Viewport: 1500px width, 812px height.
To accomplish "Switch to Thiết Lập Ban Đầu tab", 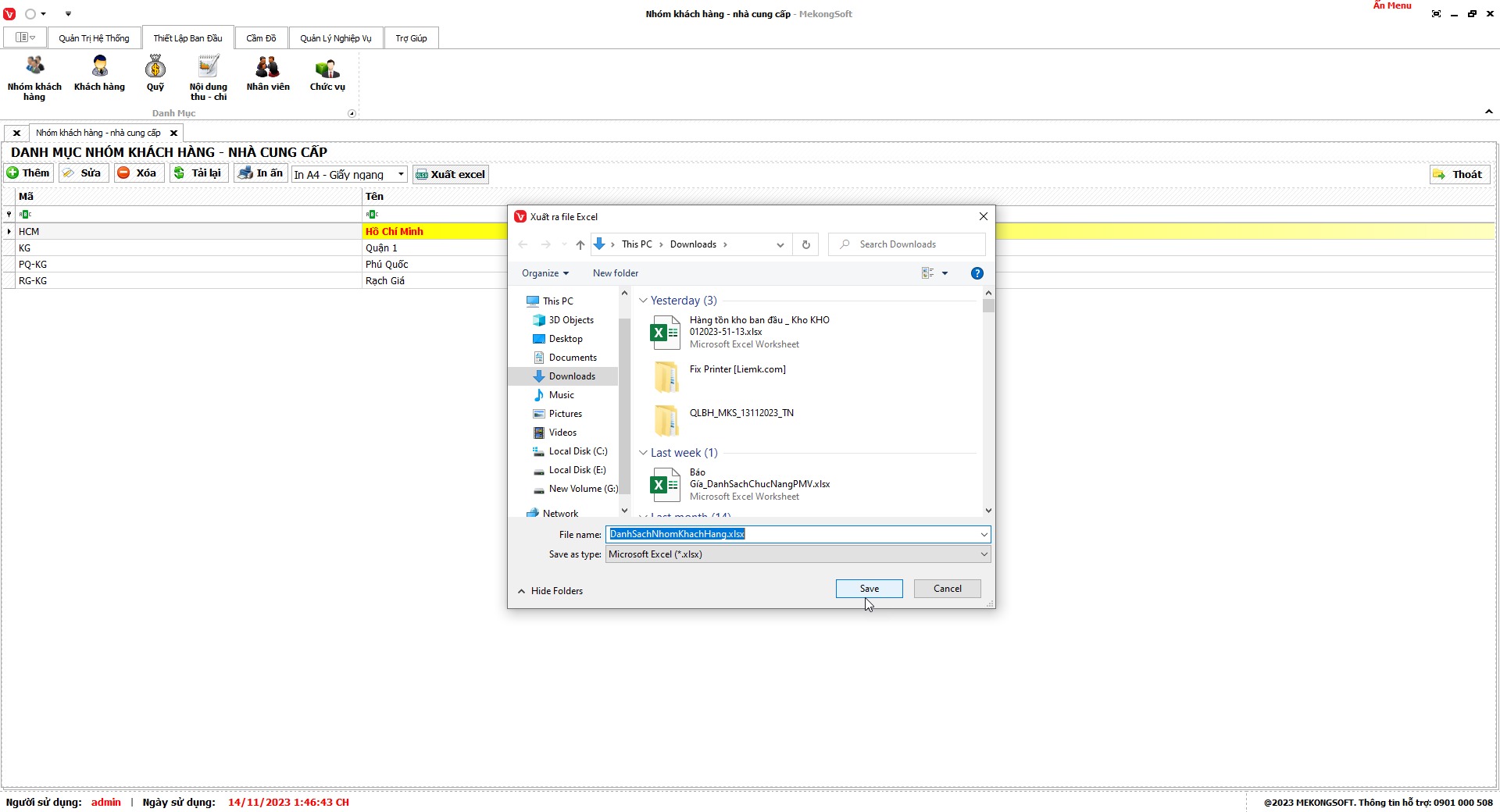I will (x=187, y=38).
